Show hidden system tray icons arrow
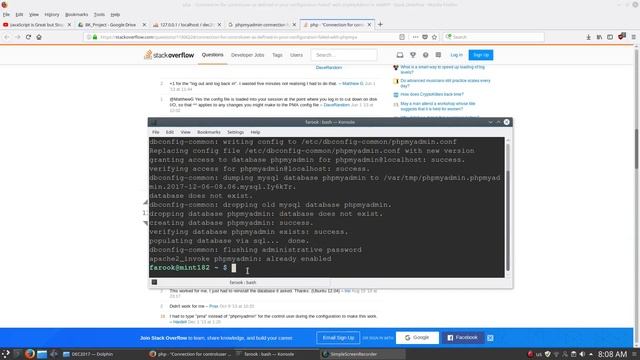Image resolution: width=640 pixels, height=360 pixels. [591, 354]
